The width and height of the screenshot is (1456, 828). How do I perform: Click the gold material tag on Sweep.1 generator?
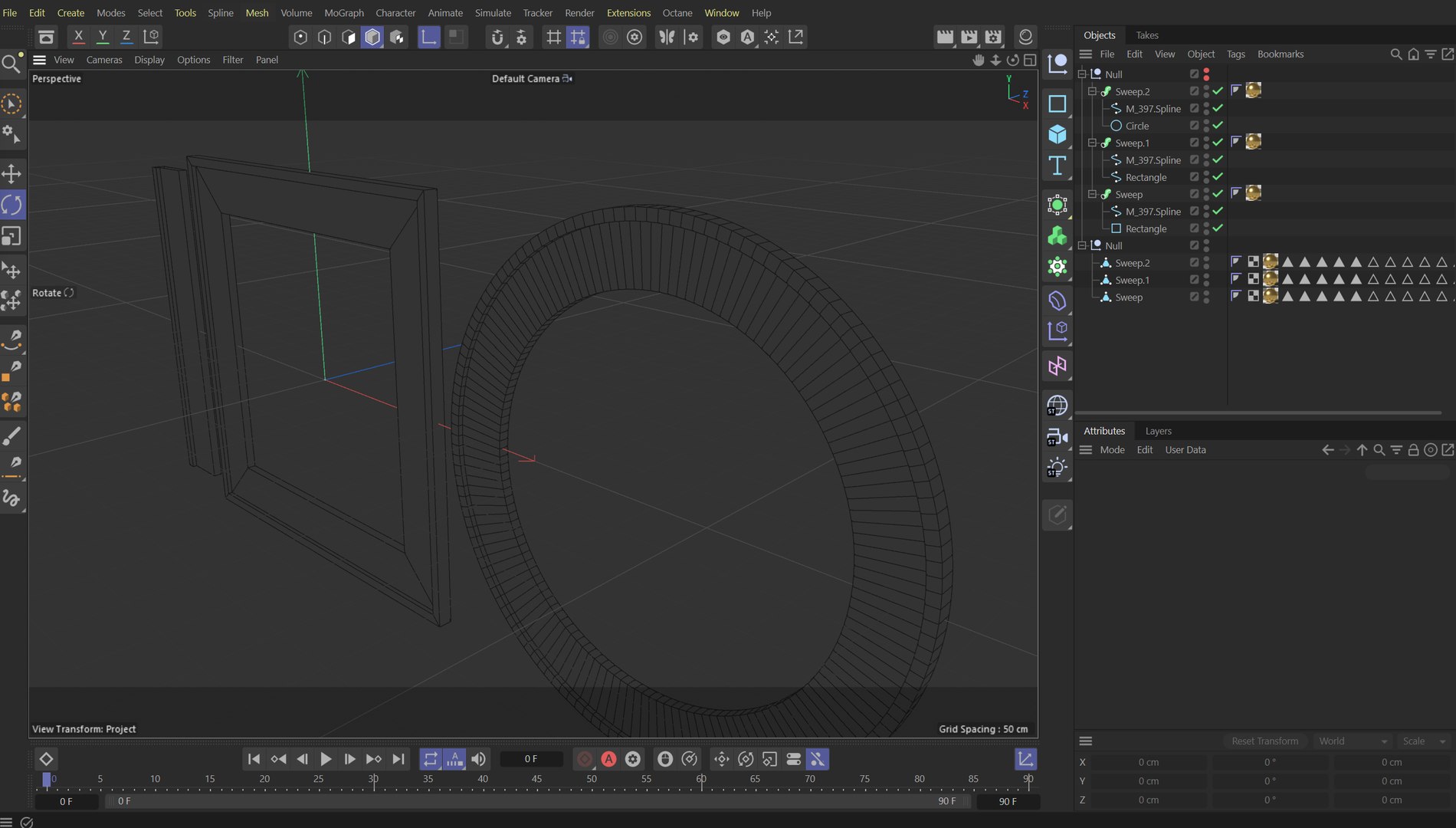[1254, 142]
